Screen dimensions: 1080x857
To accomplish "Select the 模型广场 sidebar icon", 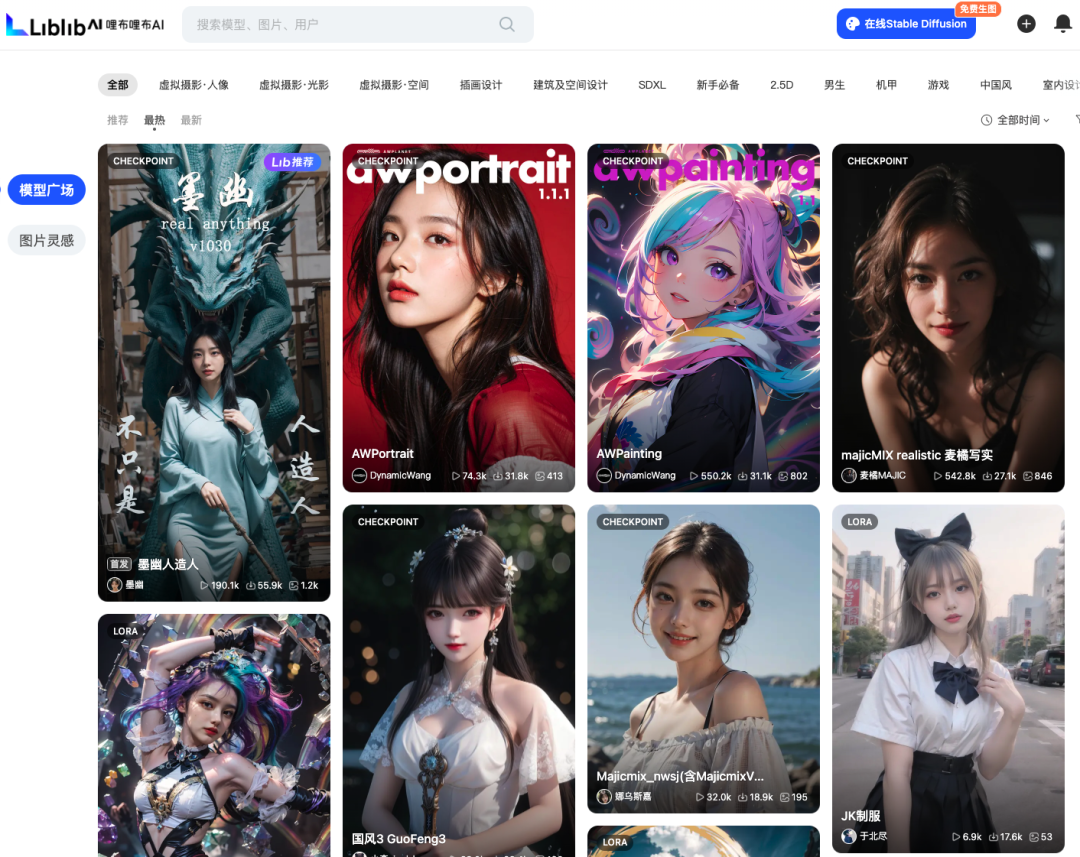I will [46, 189].
